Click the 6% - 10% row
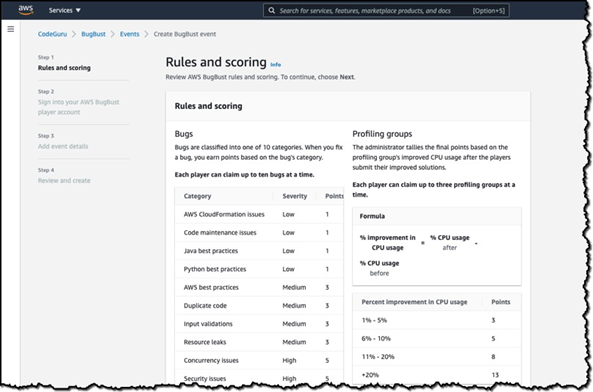The width and height of the screenshot is (593, 392). 437,338
